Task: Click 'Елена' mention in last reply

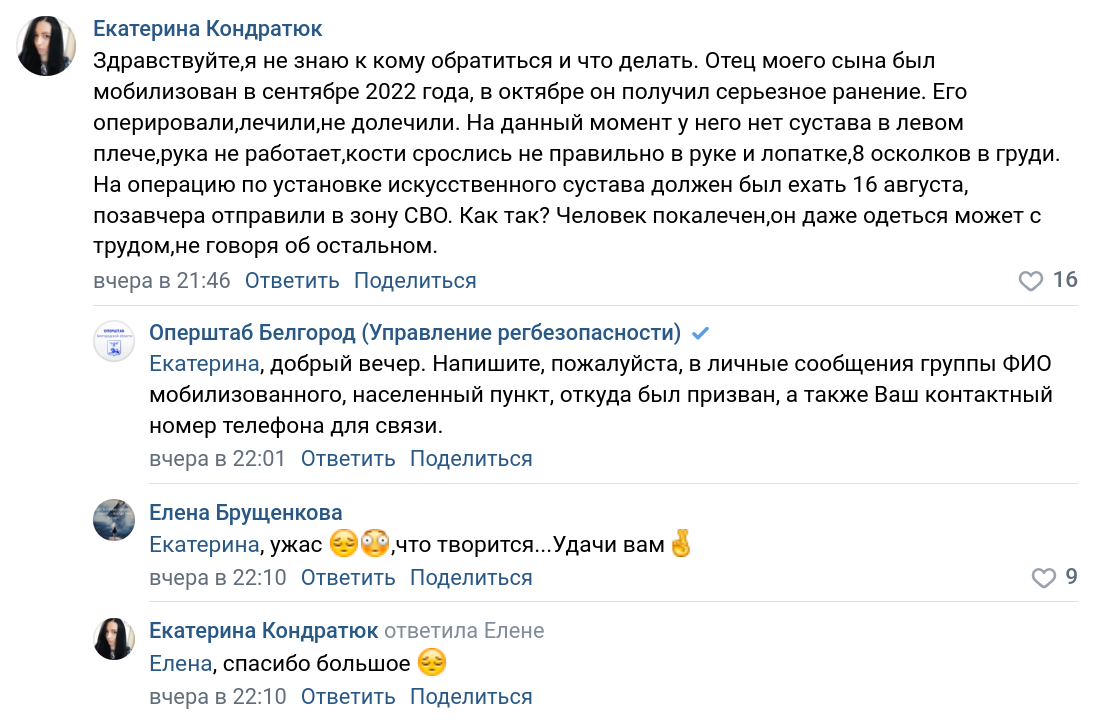Action: tap(180, 663)
